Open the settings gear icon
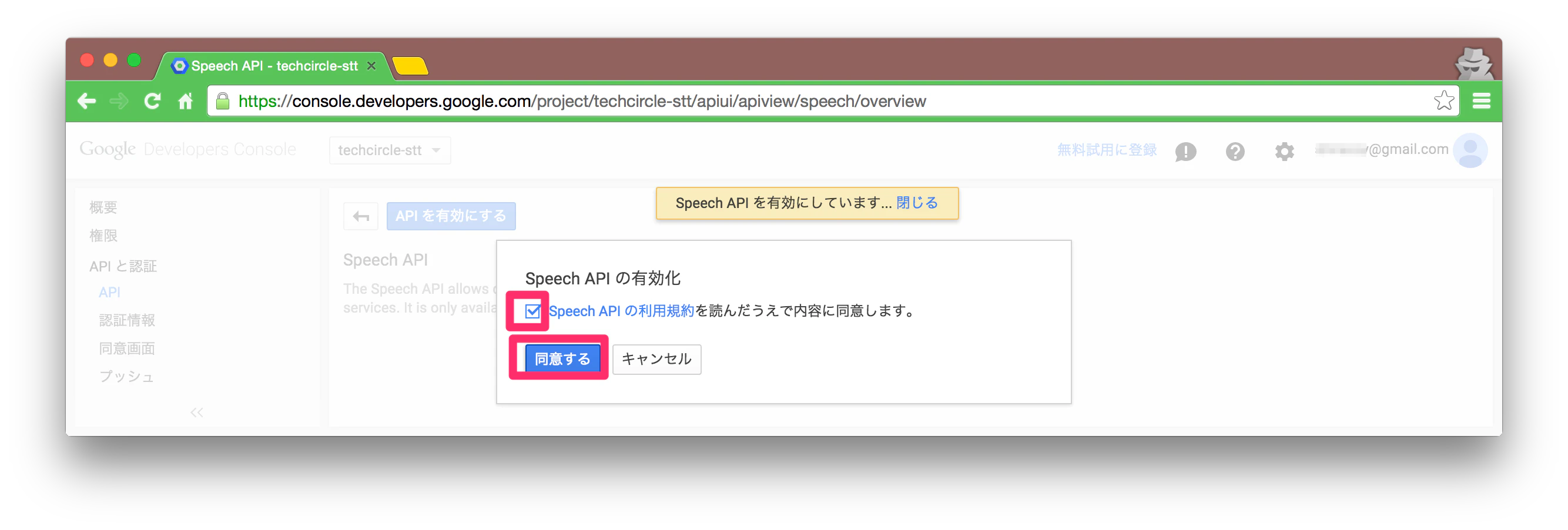Image resolution: width=1568 pixels, height=530 pixels. click(1284, 151)
